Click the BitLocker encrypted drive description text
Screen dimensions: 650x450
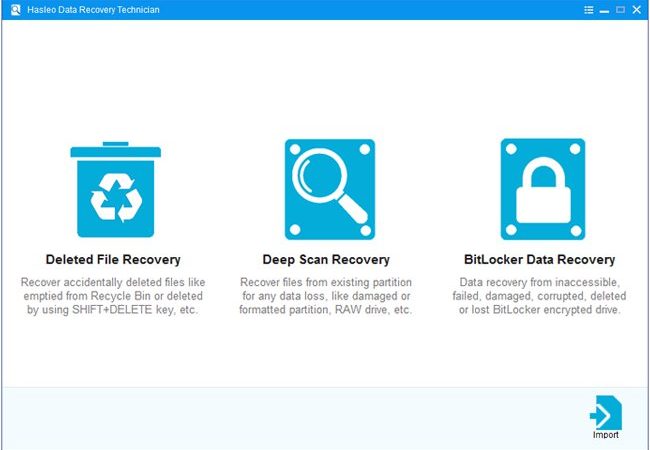point(539,296)
